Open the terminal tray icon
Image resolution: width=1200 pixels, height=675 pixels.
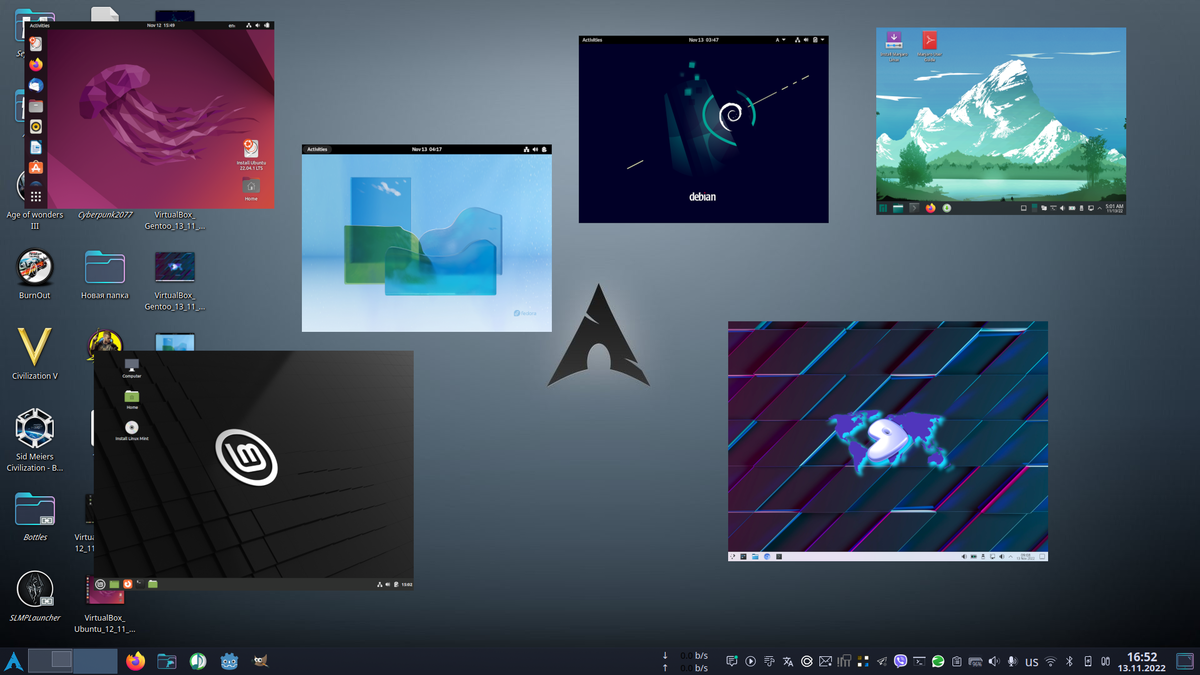tap(919, 661)
